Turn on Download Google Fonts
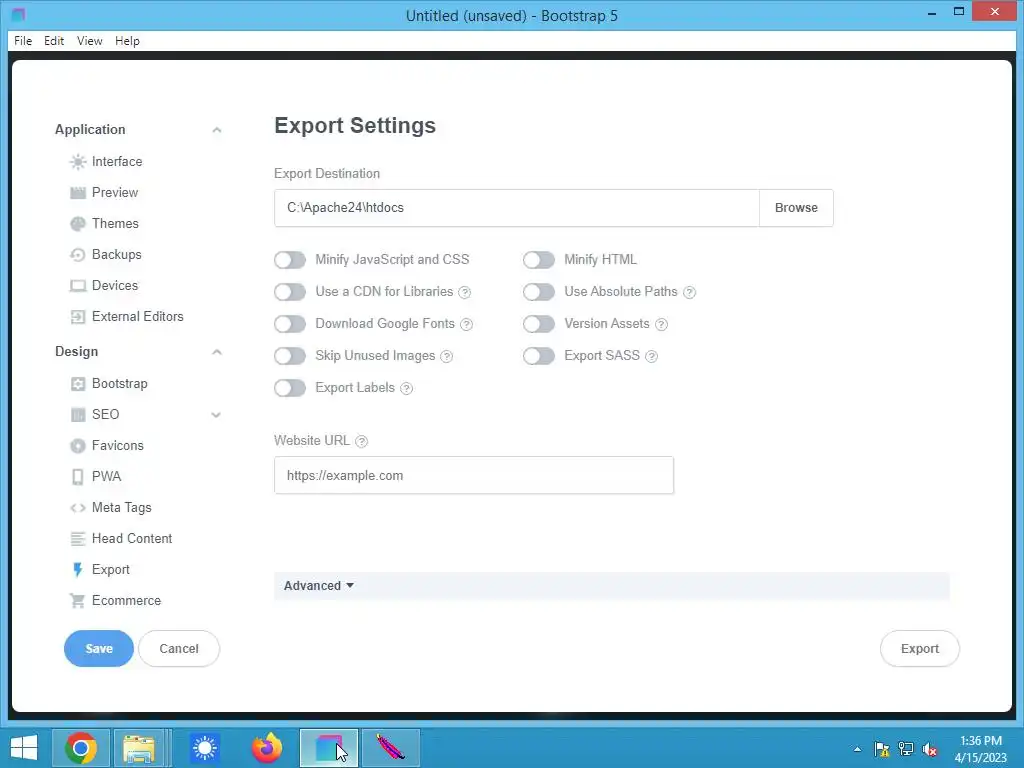The image size is (1024, 768). click(x=290, y=324)
